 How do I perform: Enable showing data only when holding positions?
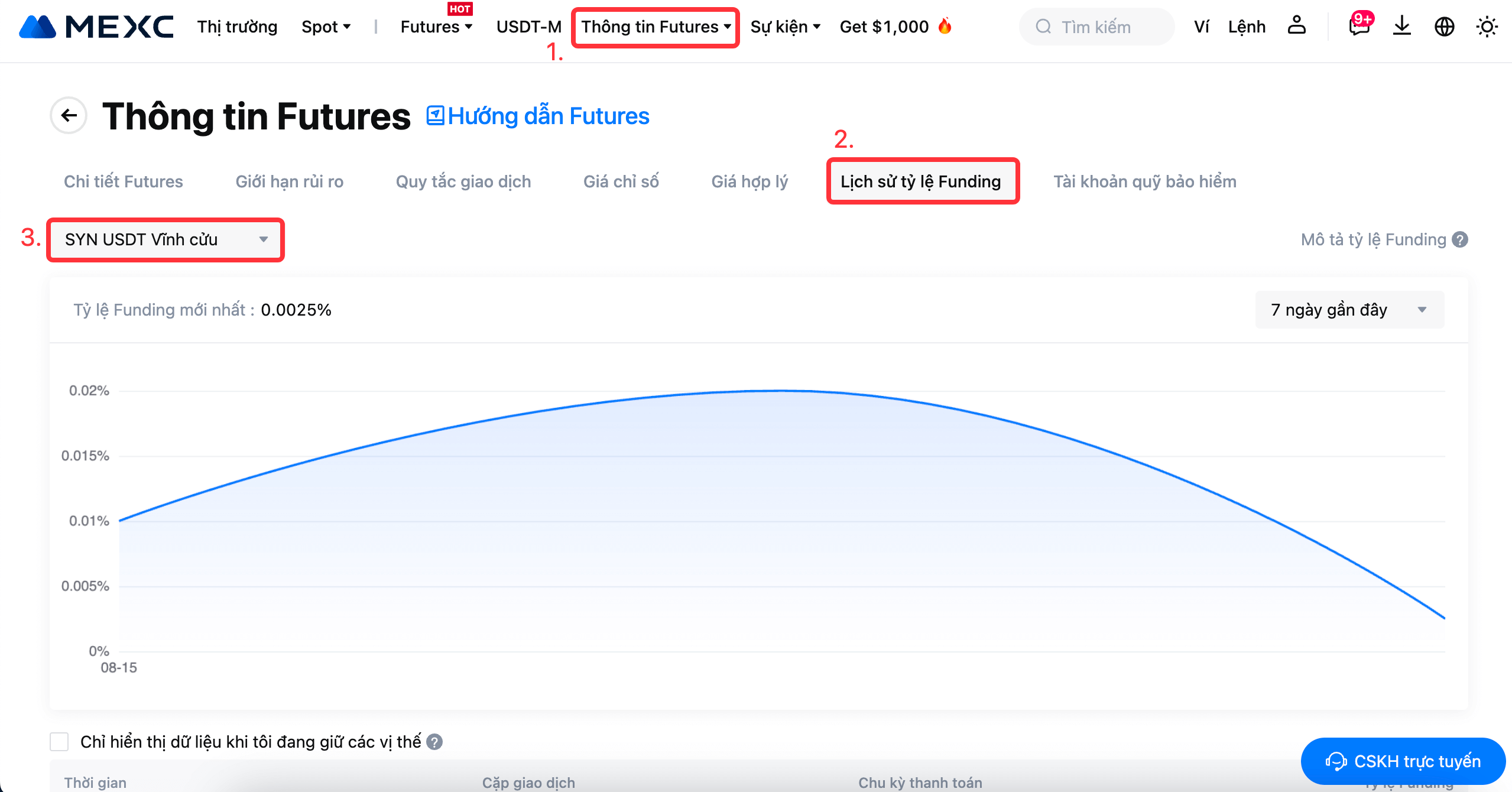pos(59,742)
